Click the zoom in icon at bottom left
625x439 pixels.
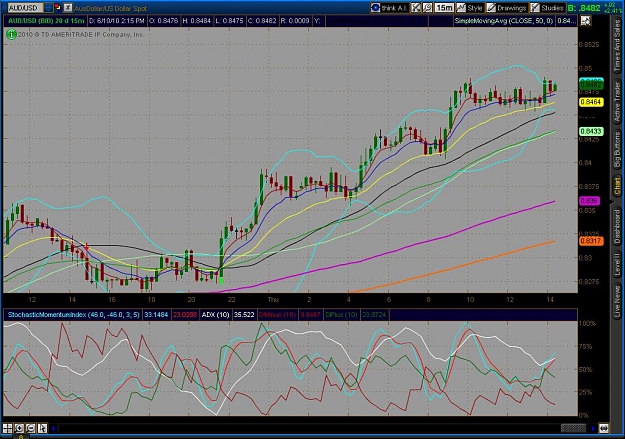coord(19,428)
